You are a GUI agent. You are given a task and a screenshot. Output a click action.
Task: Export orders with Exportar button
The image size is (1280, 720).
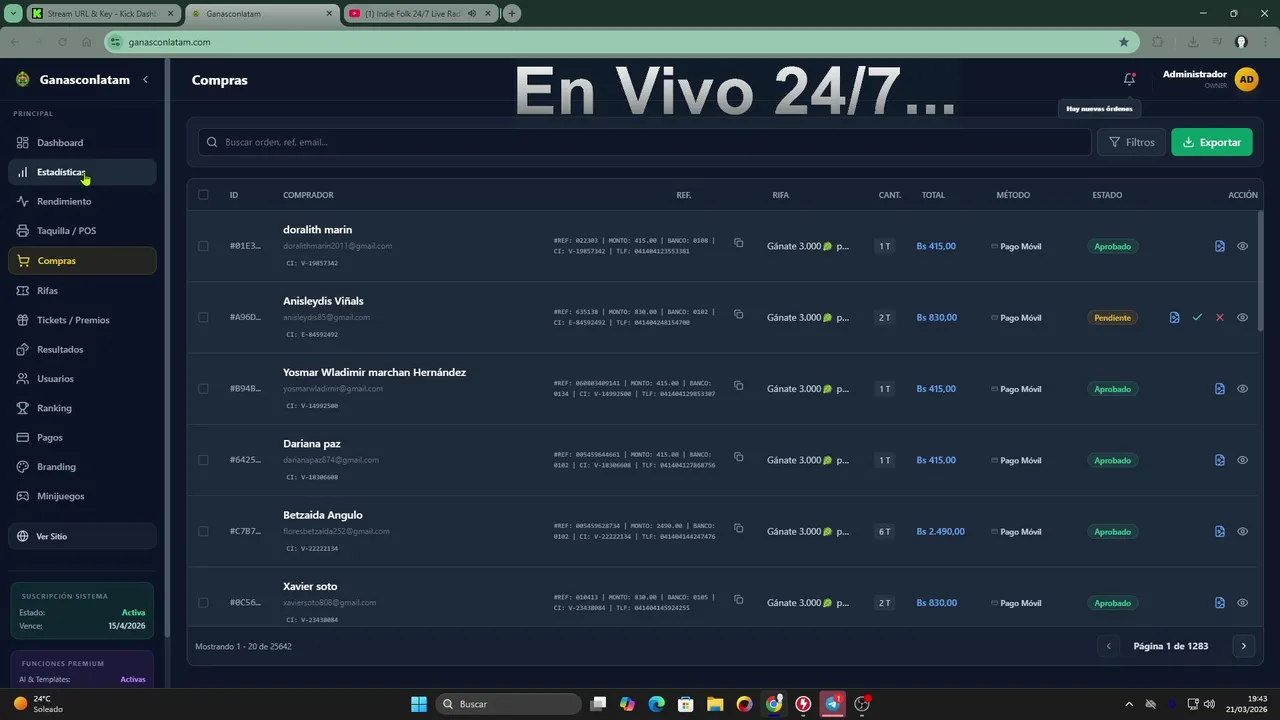[x=1211, y=142]
